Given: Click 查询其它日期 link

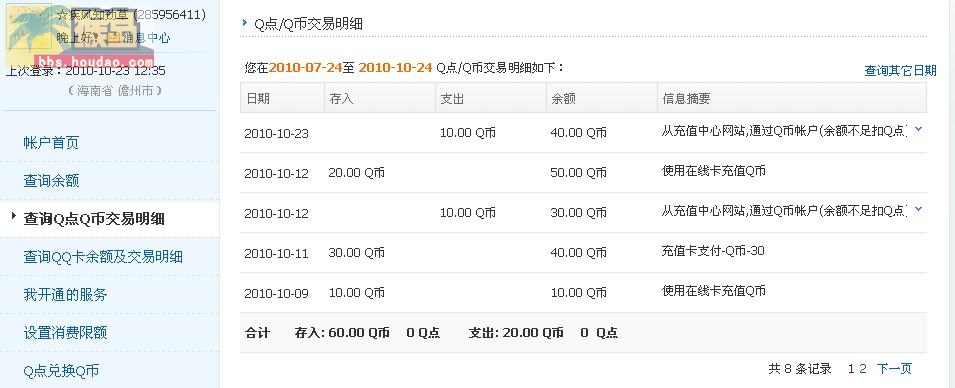Looking at the screenshot, I should [900, 71].
